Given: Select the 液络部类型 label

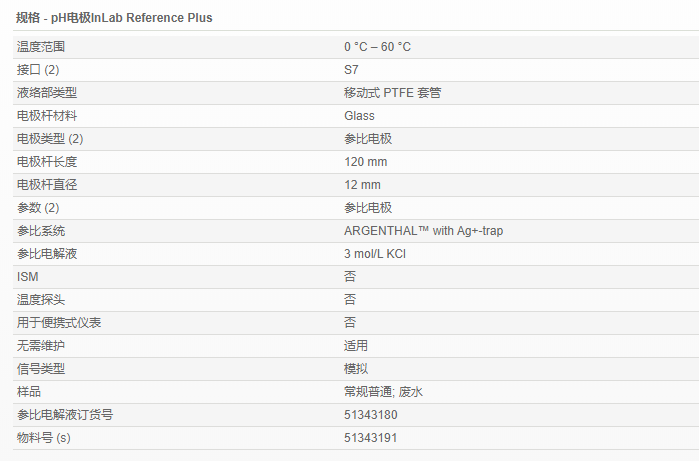Looking at the screenshot, I should [x=47, y=93].
